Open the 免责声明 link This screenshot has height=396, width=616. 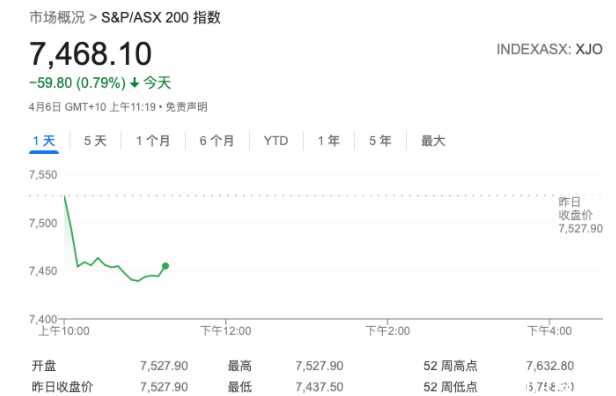(186, 107)
